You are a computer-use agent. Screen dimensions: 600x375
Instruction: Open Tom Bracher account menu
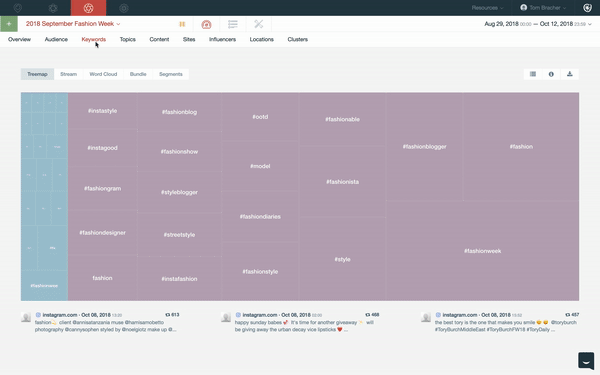pos(543,8)
